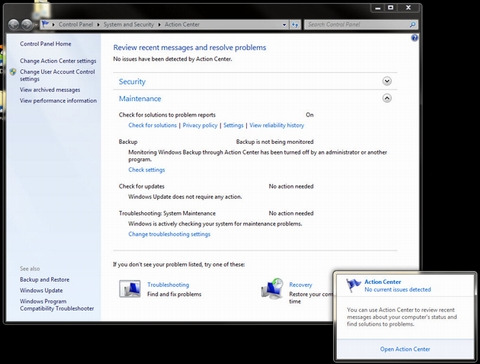Image resolution: width=480 pixels, height=364 pixels.
Task: Click the Back navigation arrow button
Action: 14,24
